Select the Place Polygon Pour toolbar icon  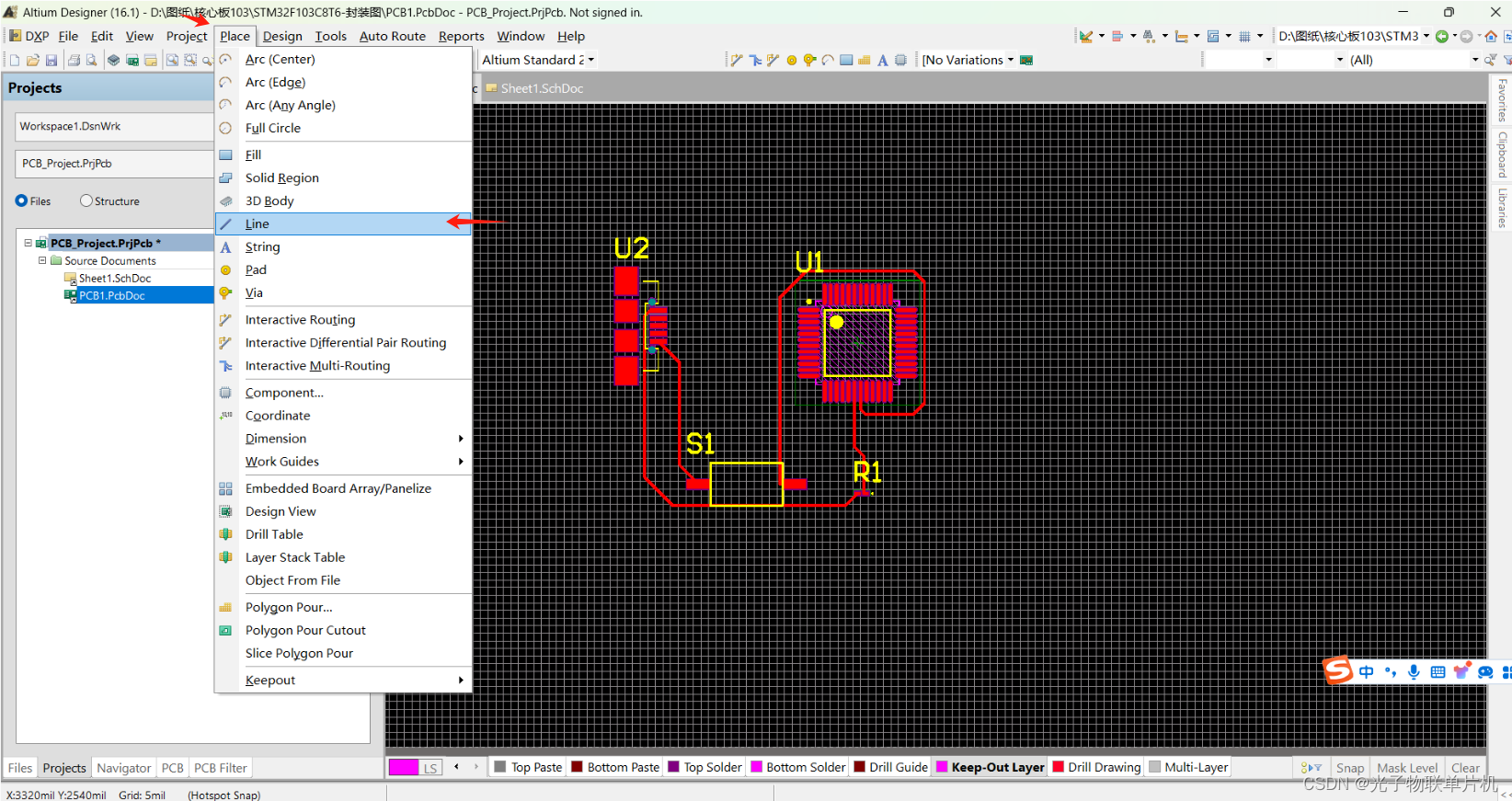[865, 60]
